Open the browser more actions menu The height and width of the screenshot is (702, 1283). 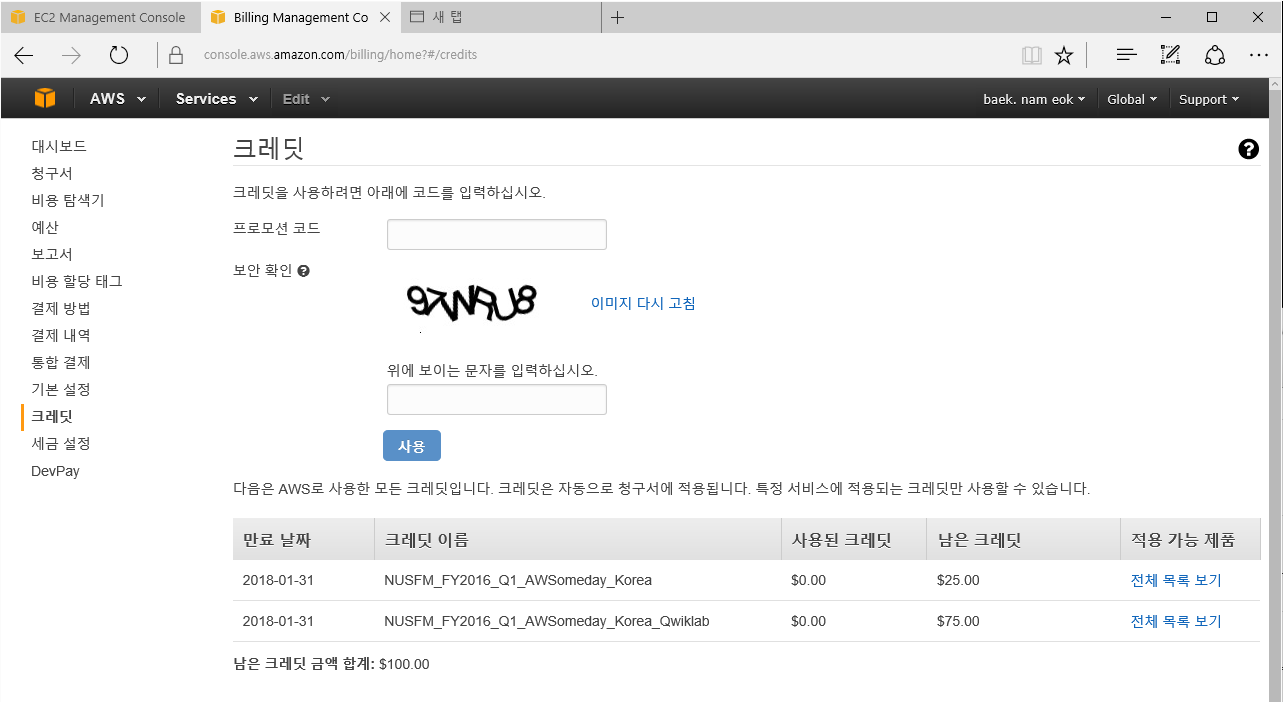(x=1259, y=55)
